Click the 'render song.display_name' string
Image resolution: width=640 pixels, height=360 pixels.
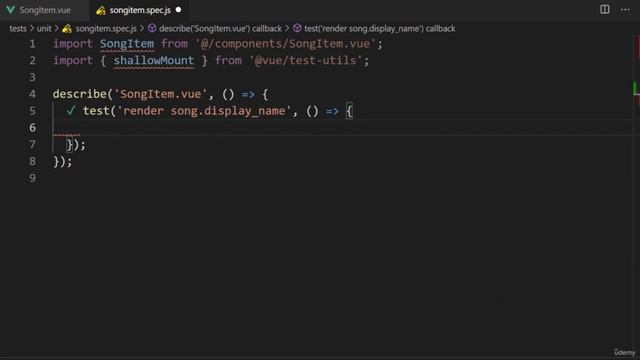(204, 111)
